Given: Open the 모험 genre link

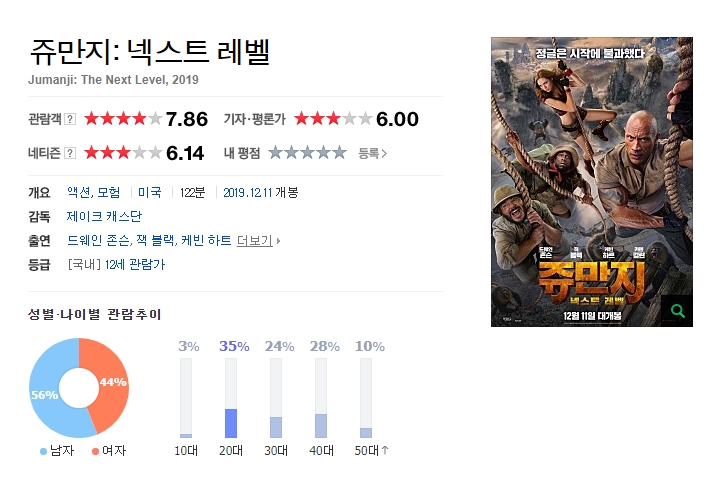Looking at the screenshot, I should 109,192.
